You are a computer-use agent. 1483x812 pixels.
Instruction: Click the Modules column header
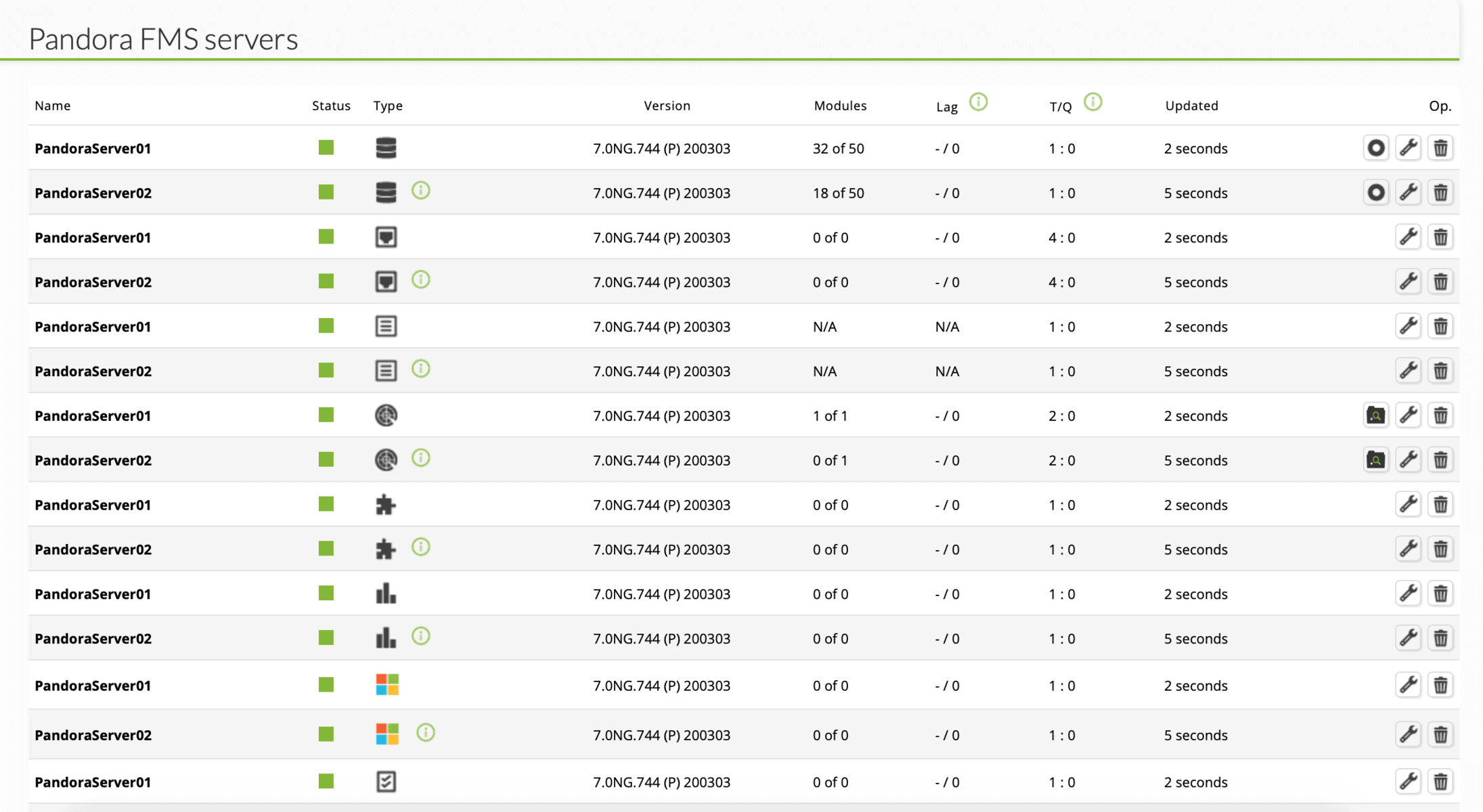(840, 106)
